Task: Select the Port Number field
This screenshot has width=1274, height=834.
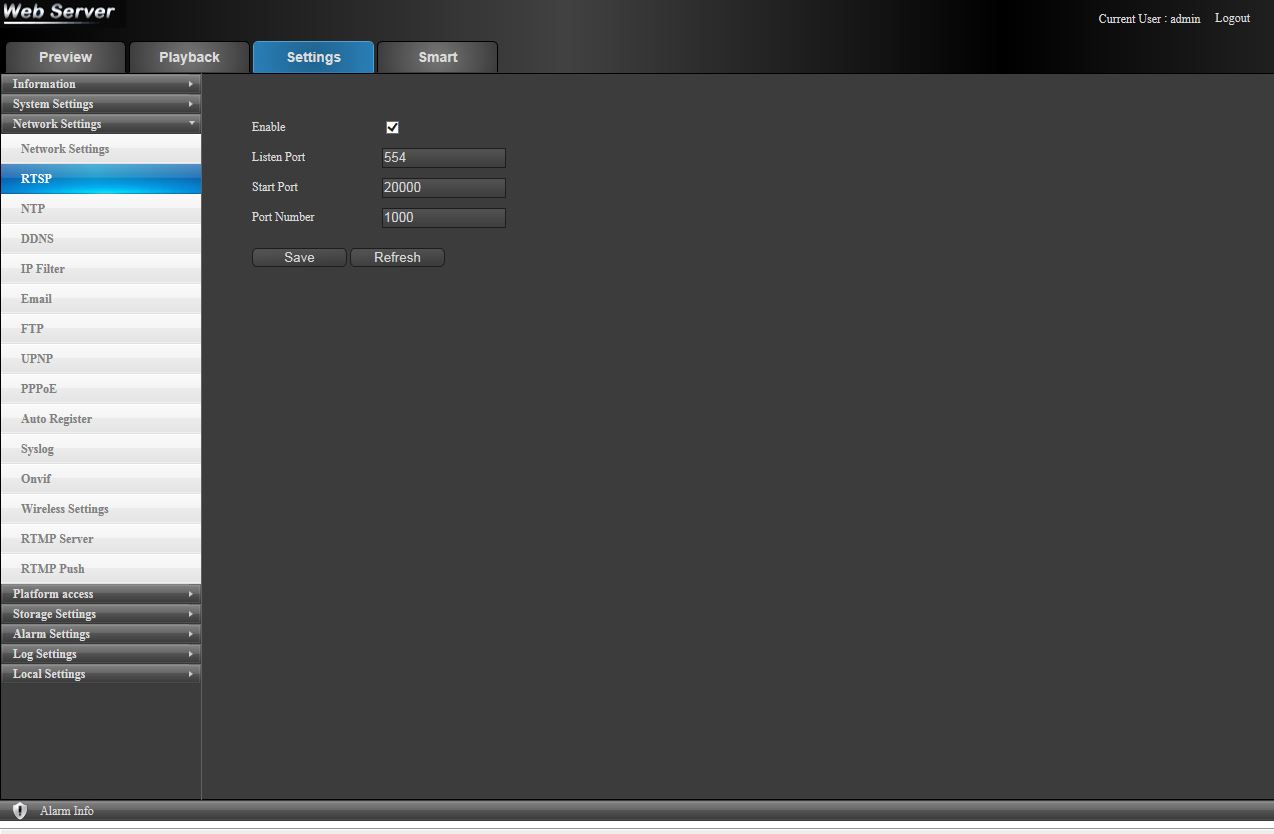Action: 444,218
